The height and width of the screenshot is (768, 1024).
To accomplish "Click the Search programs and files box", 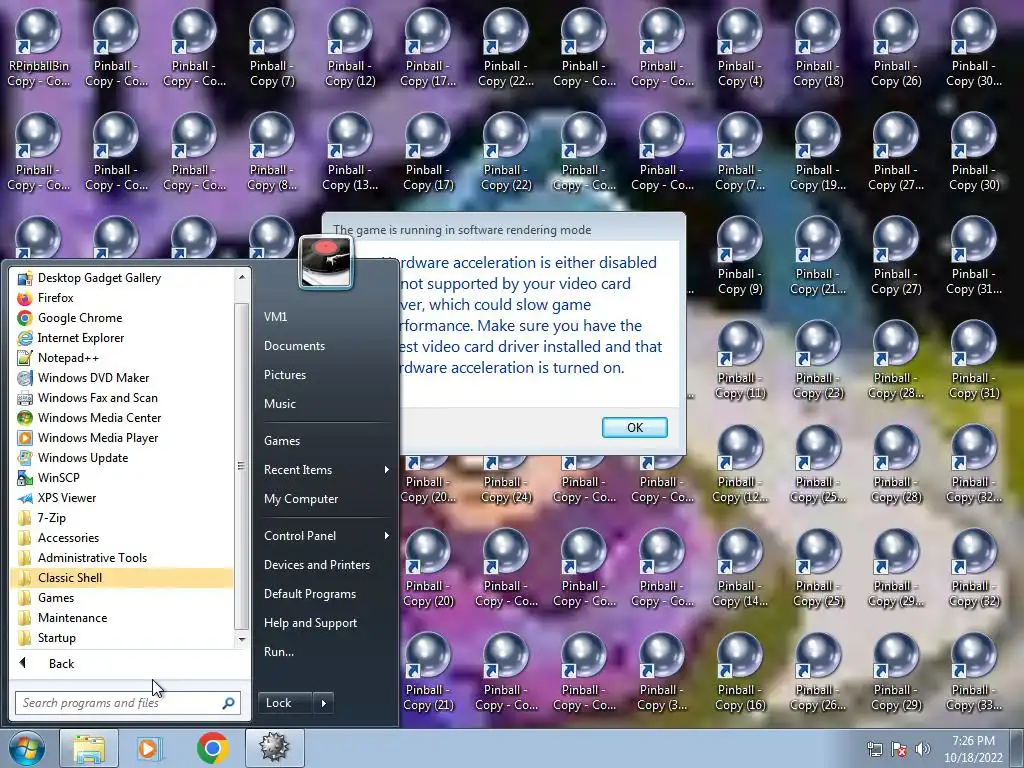I will click(x=118, y=703).
